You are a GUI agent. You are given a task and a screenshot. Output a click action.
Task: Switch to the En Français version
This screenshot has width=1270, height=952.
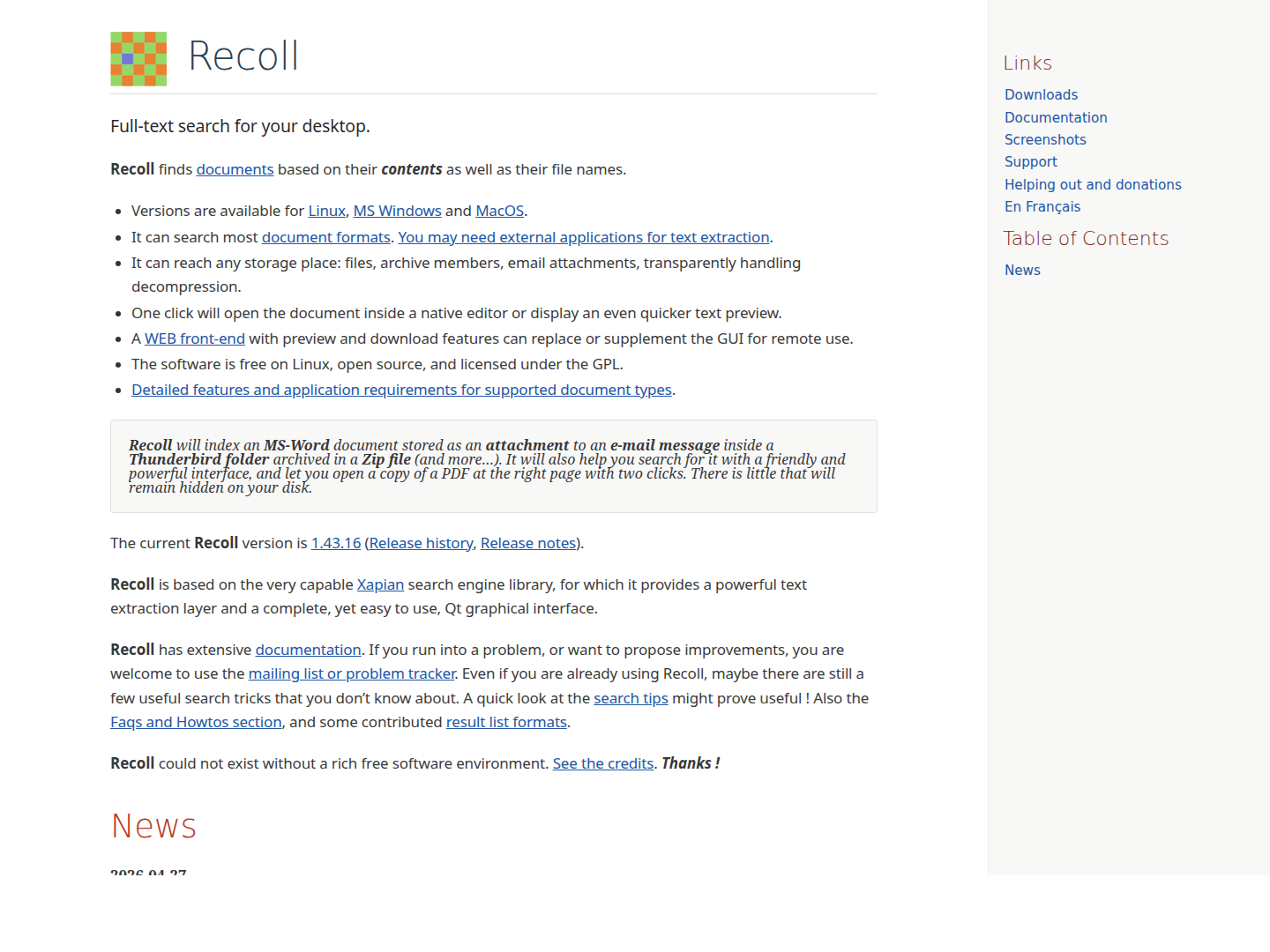pyautogui.click(x=1042, y=206)
